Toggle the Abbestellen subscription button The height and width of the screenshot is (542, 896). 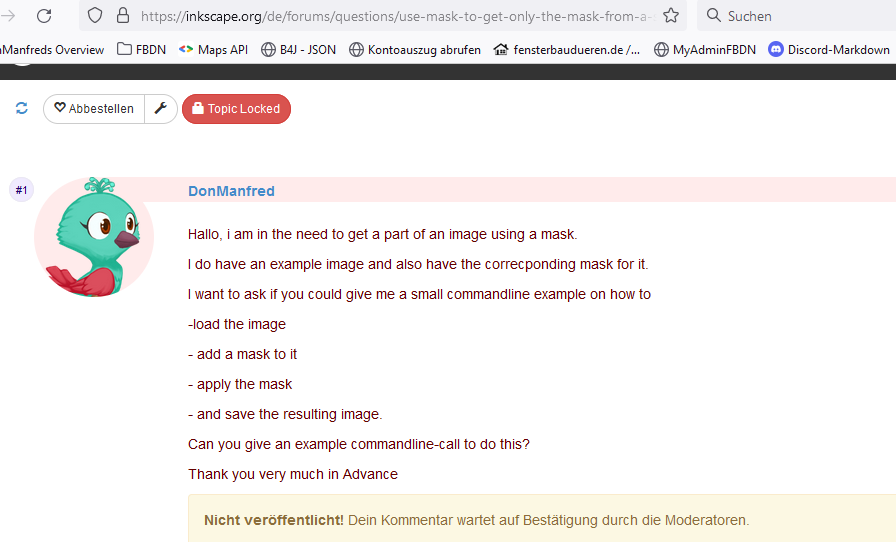click(94, 108)
